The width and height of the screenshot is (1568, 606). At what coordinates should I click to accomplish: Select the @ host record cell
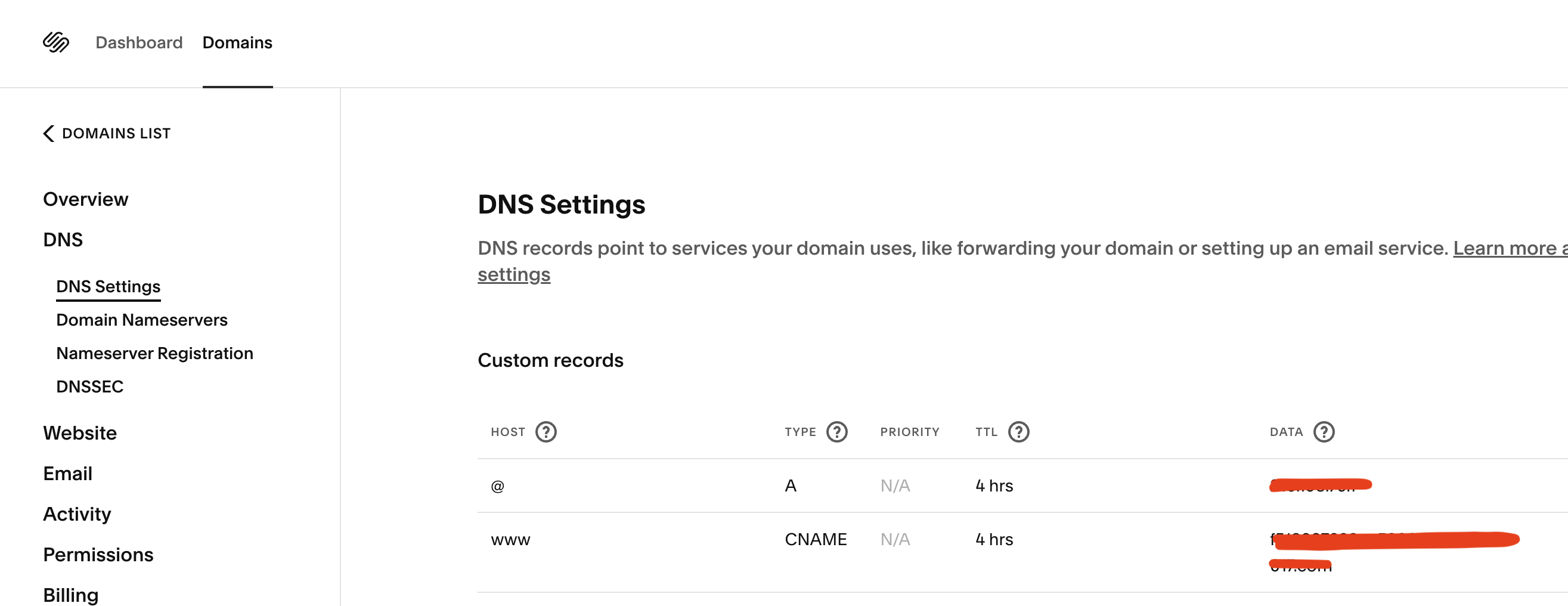point(497,486)
